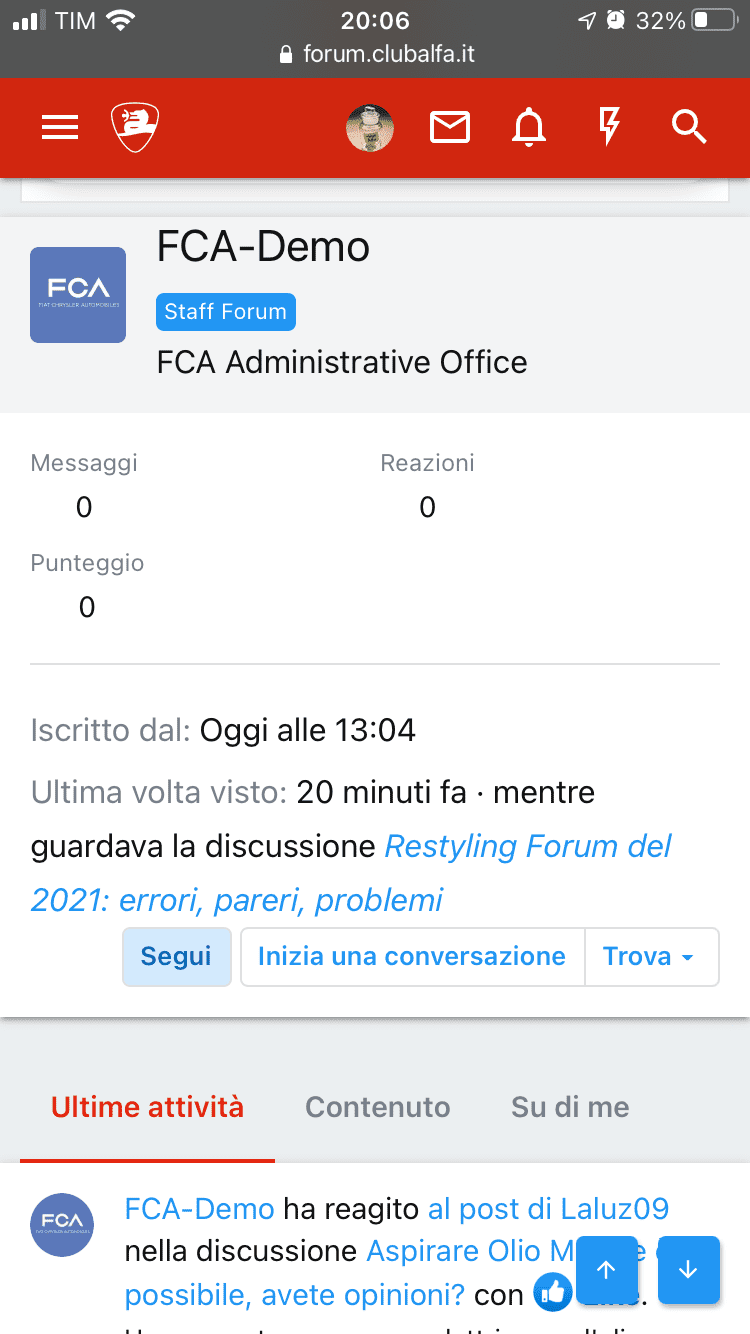Tap the Club Alfa shield logo

(x=135, y=127)
